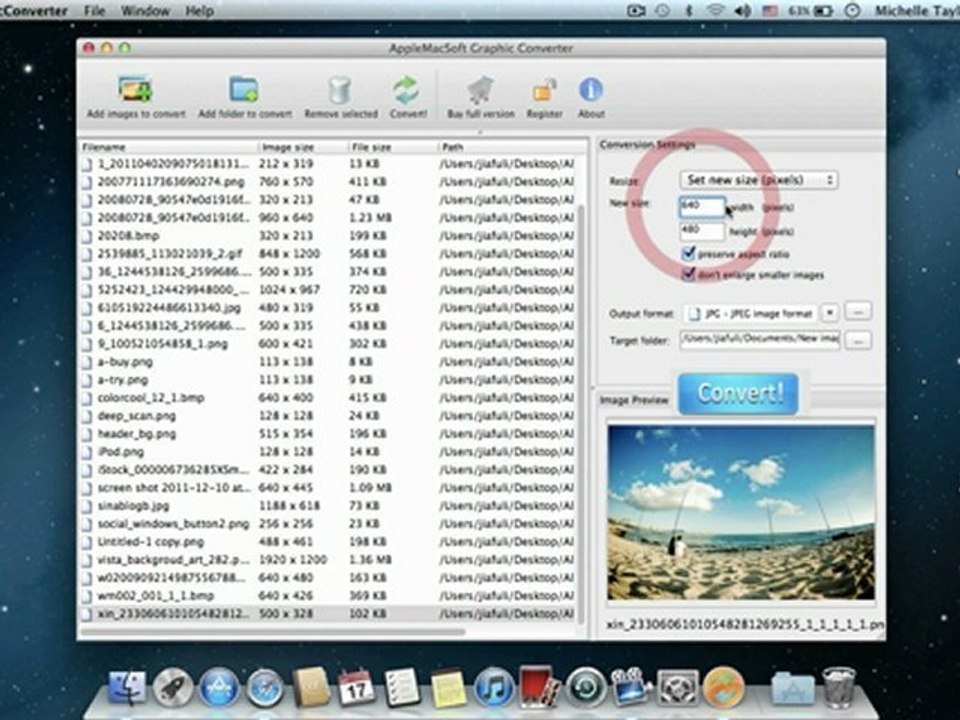Viewport: 960px width, 720px height.
Task: Select file 9_100521054858_1.png
Action: [328, 344]
